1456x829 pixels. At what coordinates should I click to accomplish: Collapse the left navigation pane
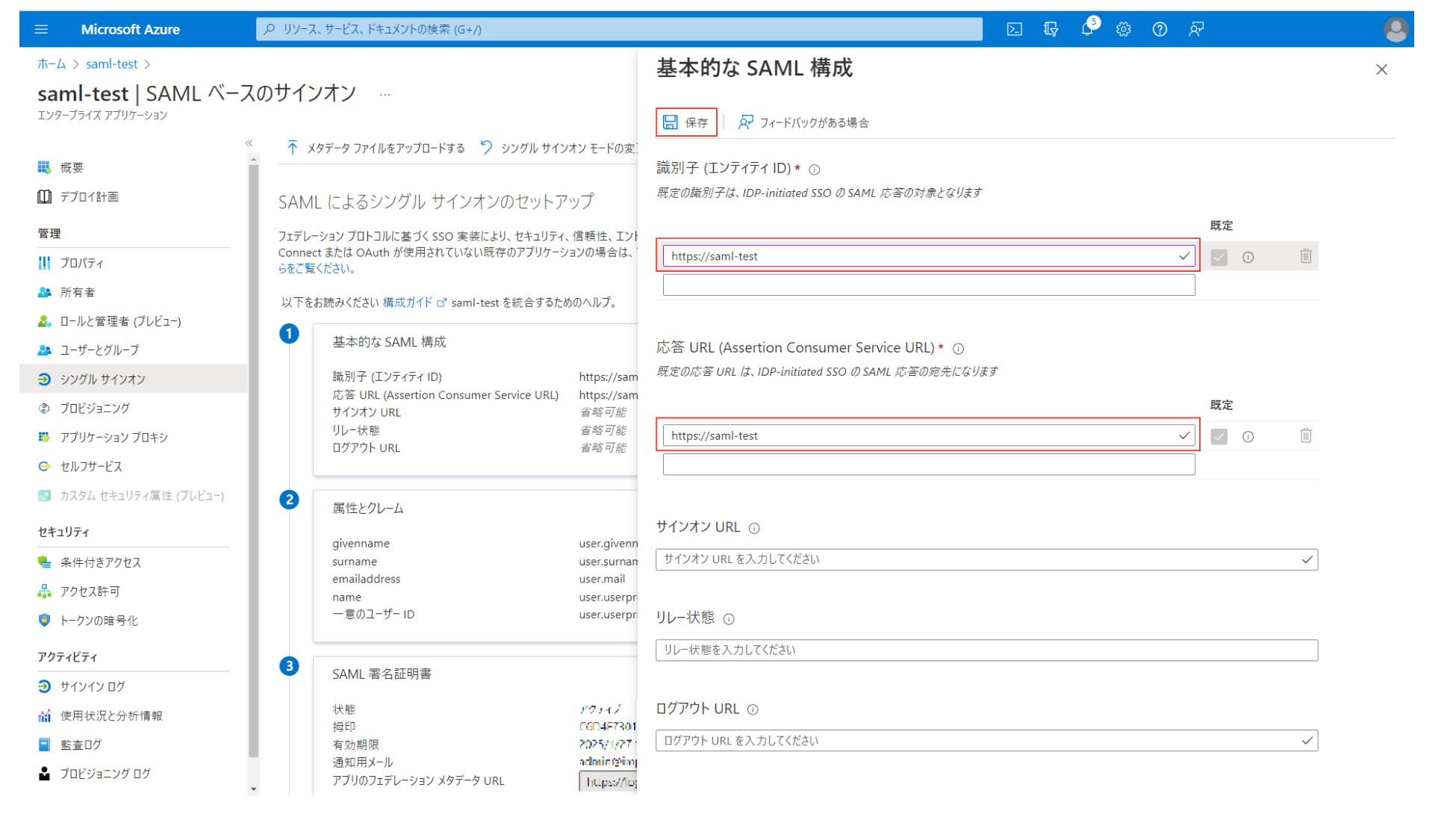[249, 143]
